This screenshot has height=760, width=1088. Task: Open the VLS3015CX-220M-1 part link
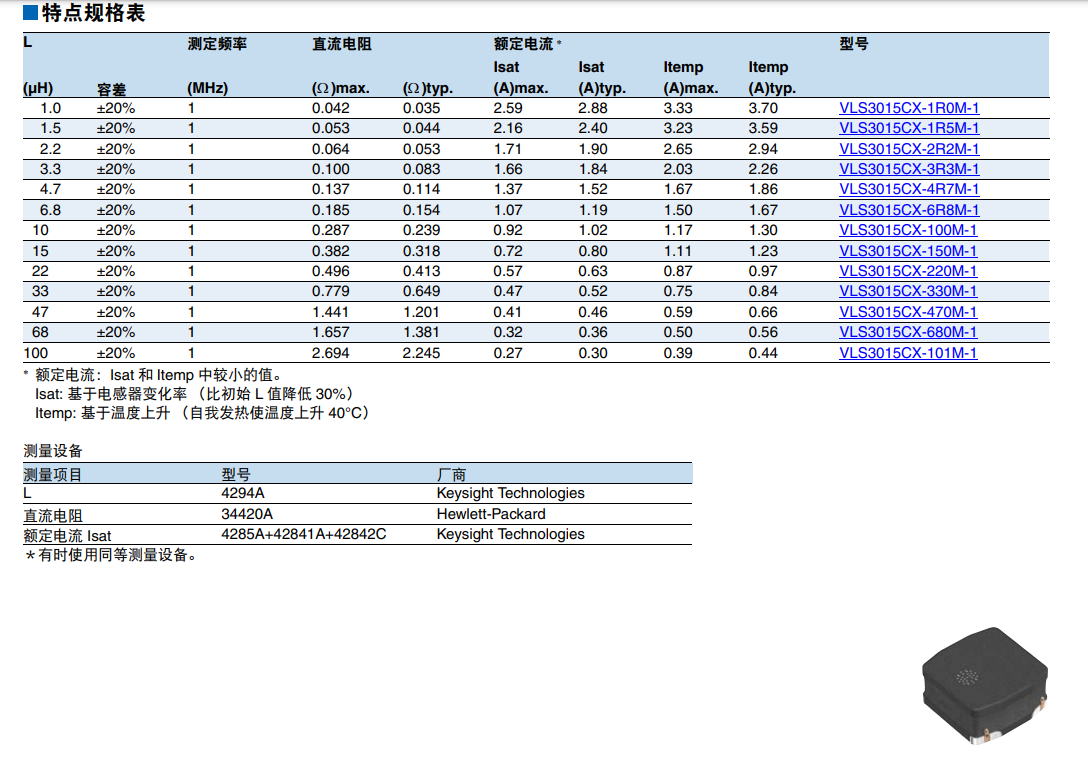click(x=908, y=271)
